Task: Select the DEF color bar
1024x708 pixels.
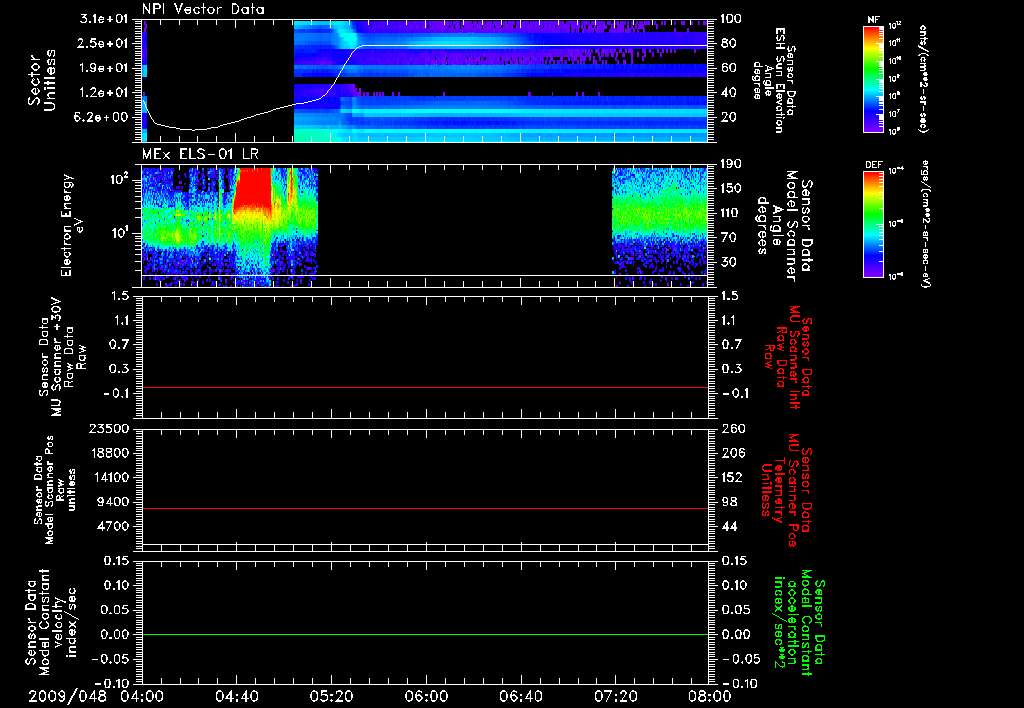Action: coord(873,224)
